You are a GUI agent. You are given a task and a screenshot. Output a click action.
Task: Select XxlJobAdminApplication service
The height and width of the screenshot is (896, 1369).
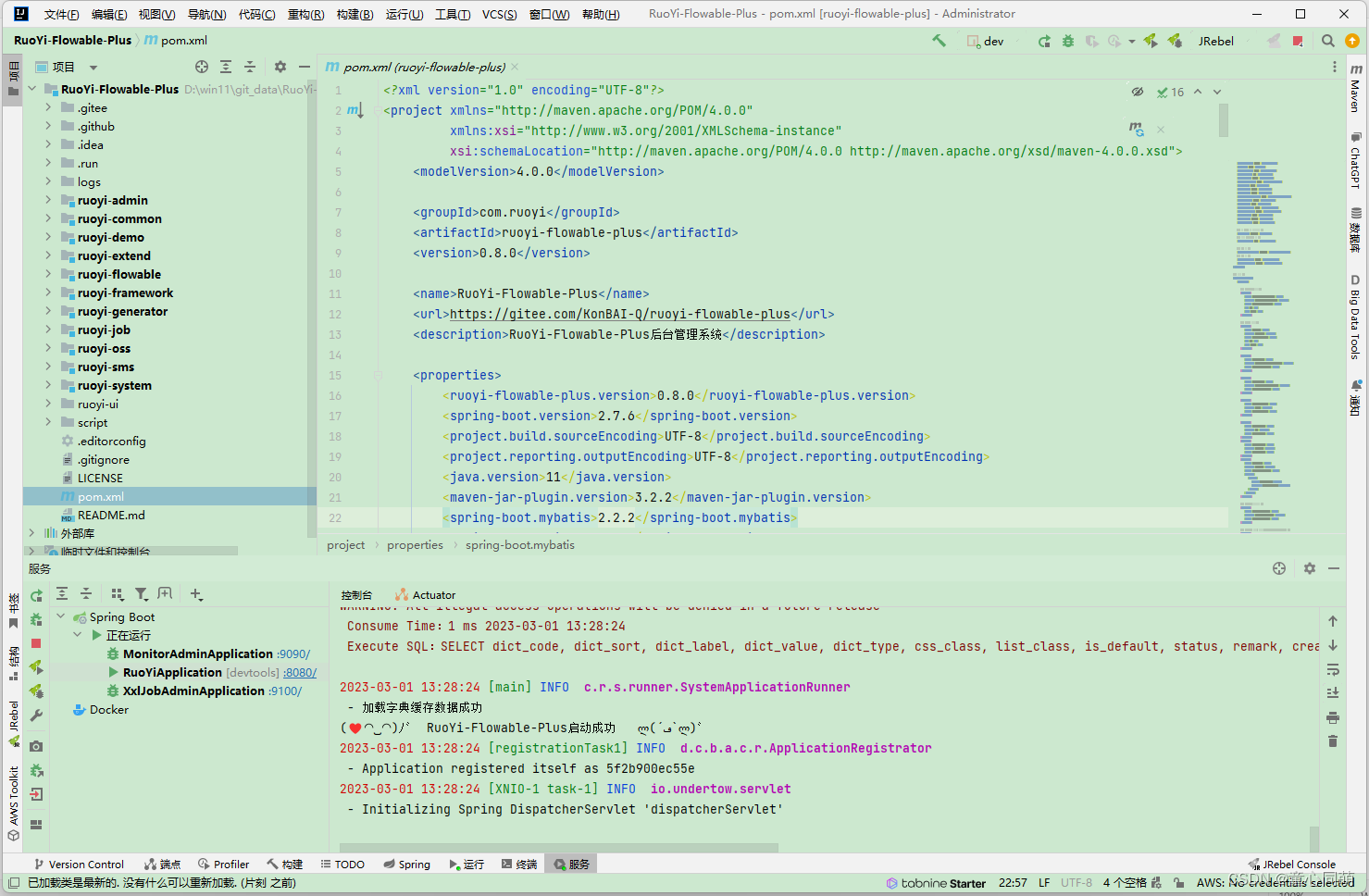[x=193, y=691]
